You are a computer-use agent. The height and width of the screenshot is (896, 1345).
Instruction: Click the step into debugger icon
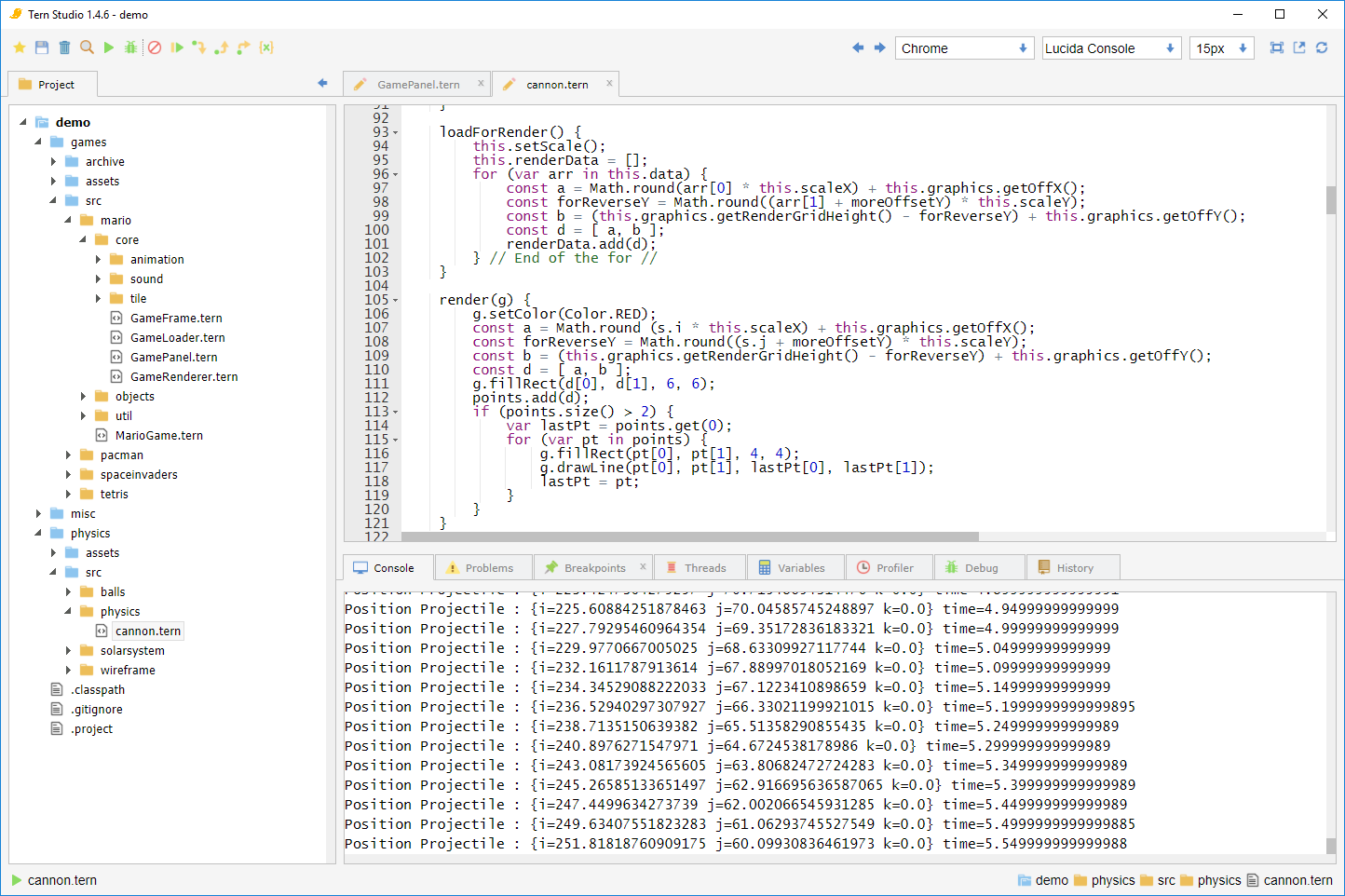(x=199, y=48)
